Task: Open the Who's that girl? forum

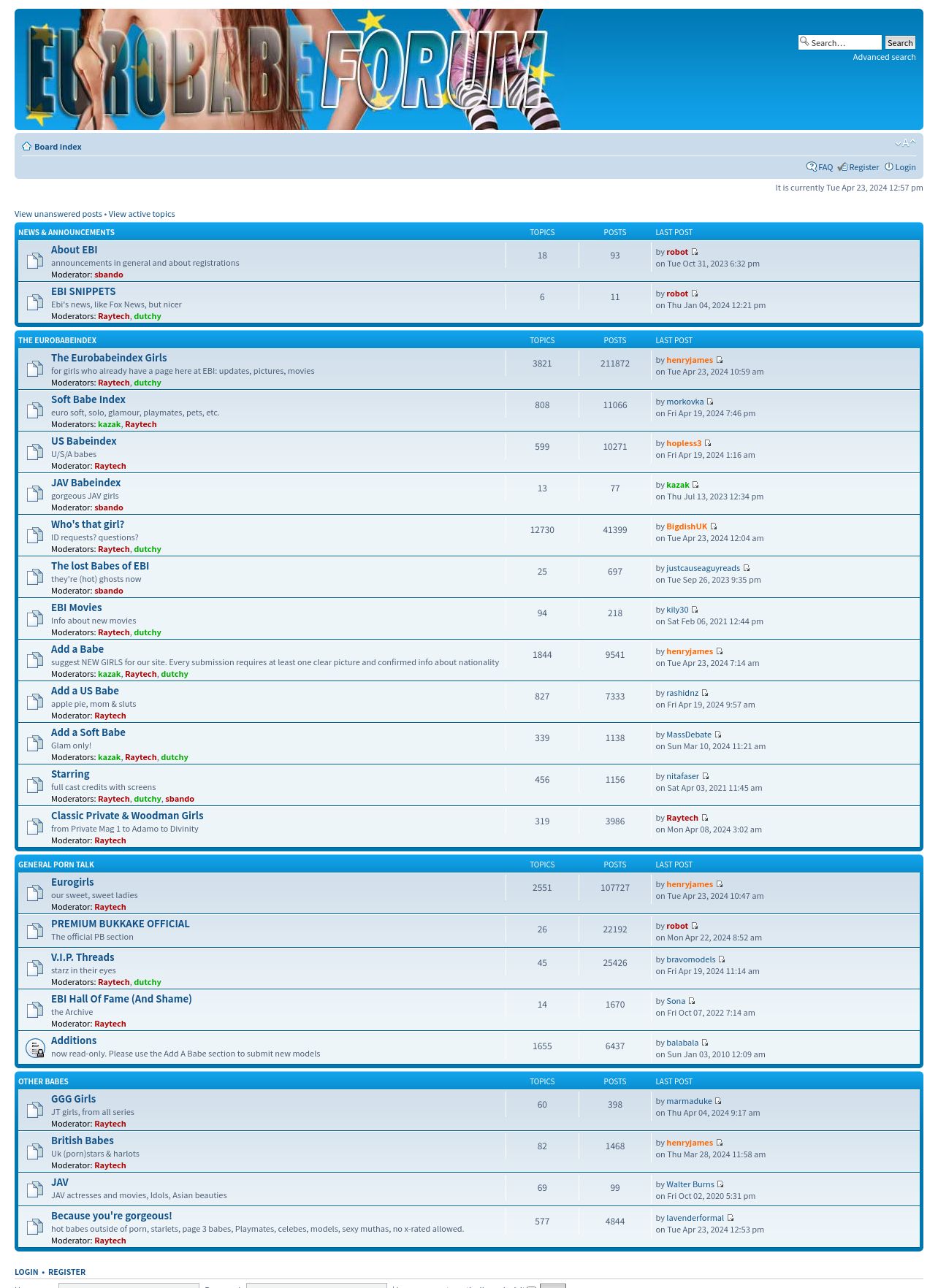Action: coord(88,524)
